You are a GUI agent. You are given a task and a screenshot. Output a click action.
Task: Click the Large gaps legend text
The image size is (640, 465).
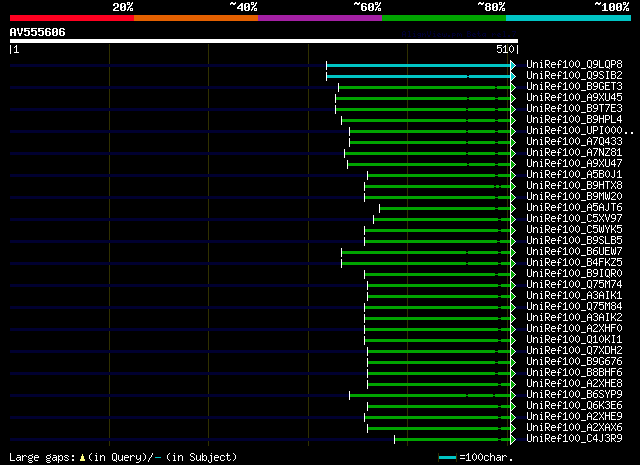[x=42, y=457]
